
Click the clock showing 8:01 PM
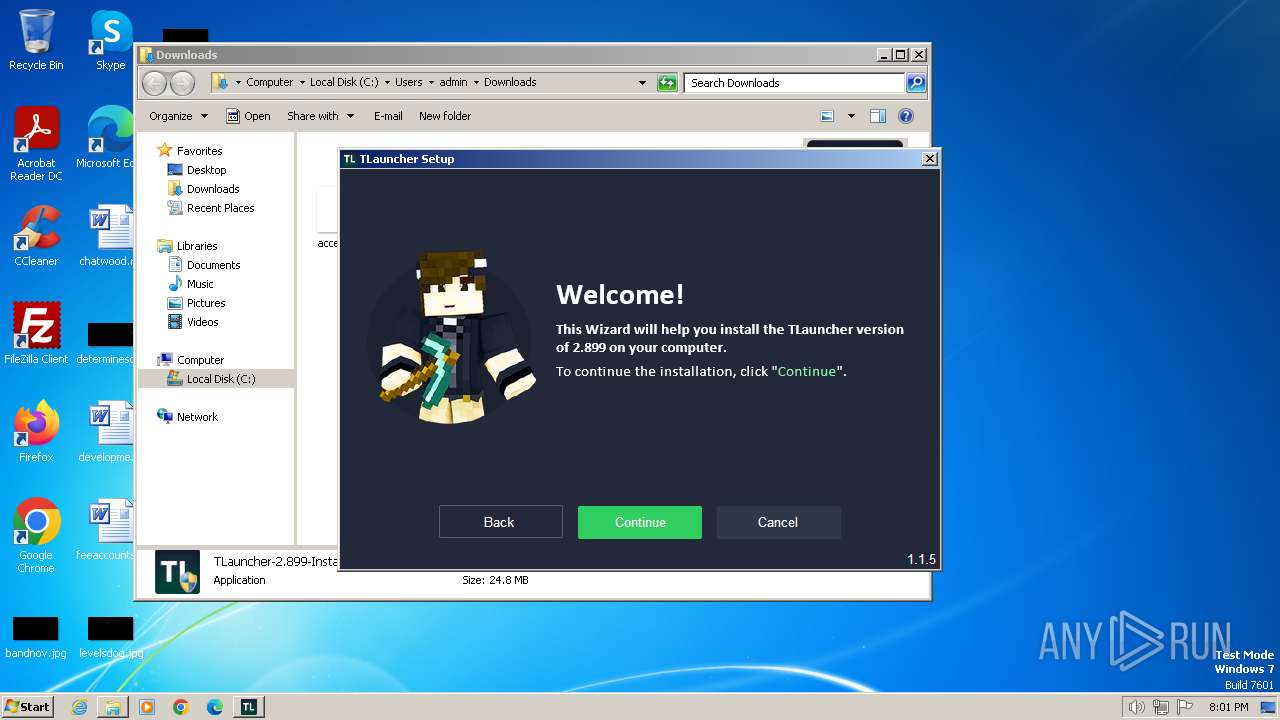point(1228,707)
